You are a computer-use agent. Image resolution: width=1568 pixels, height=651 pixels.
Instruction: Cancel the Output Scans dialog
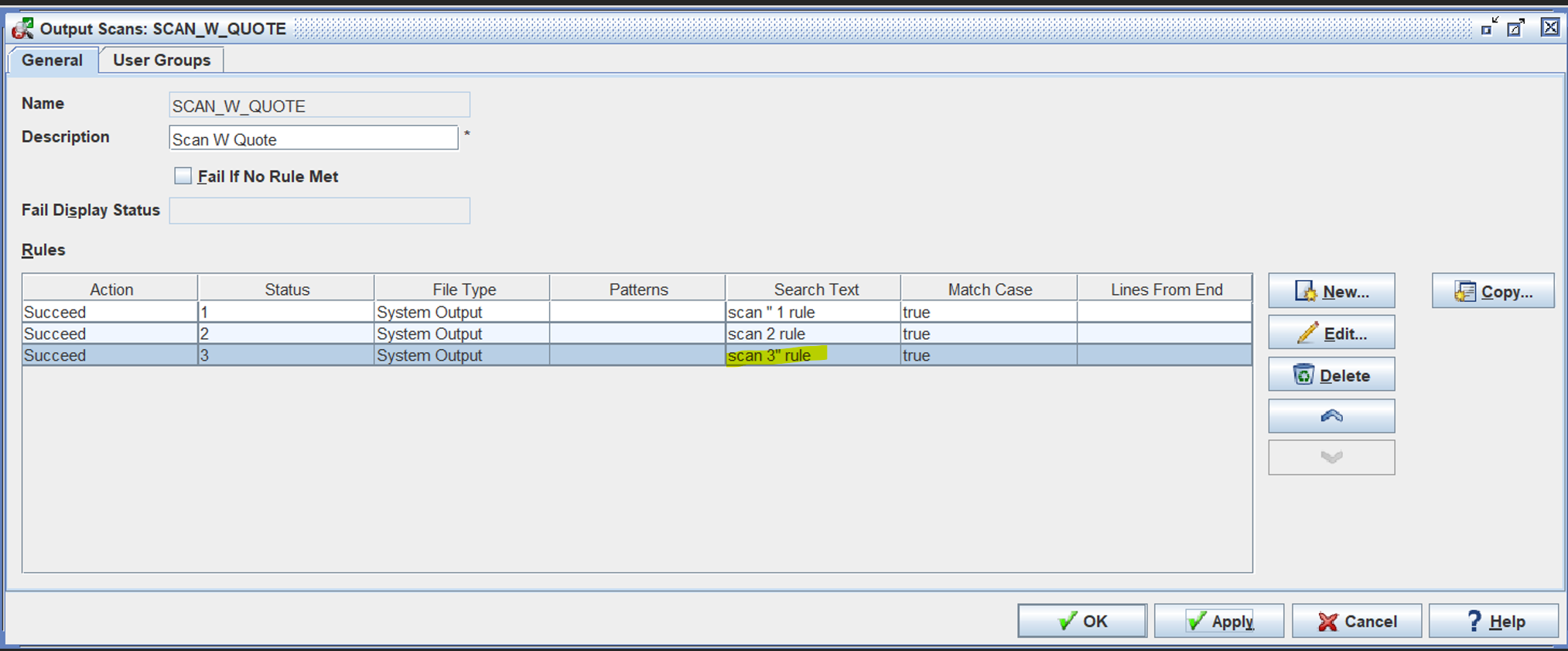(1357, 621)
